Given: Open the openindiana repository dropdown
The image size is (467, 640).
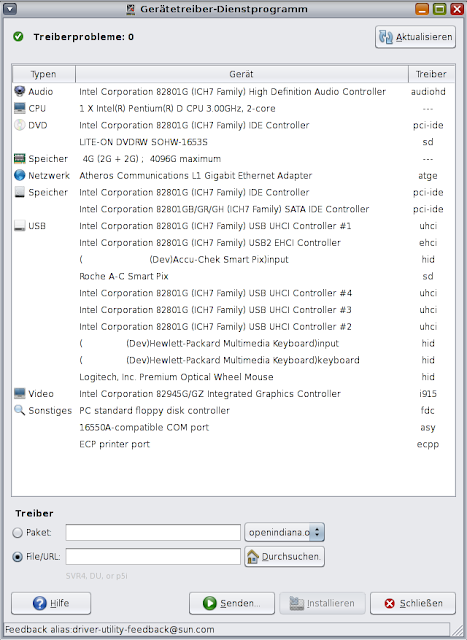Looking at the screenshot, I should pyautogui.click(x=285, y=532).
